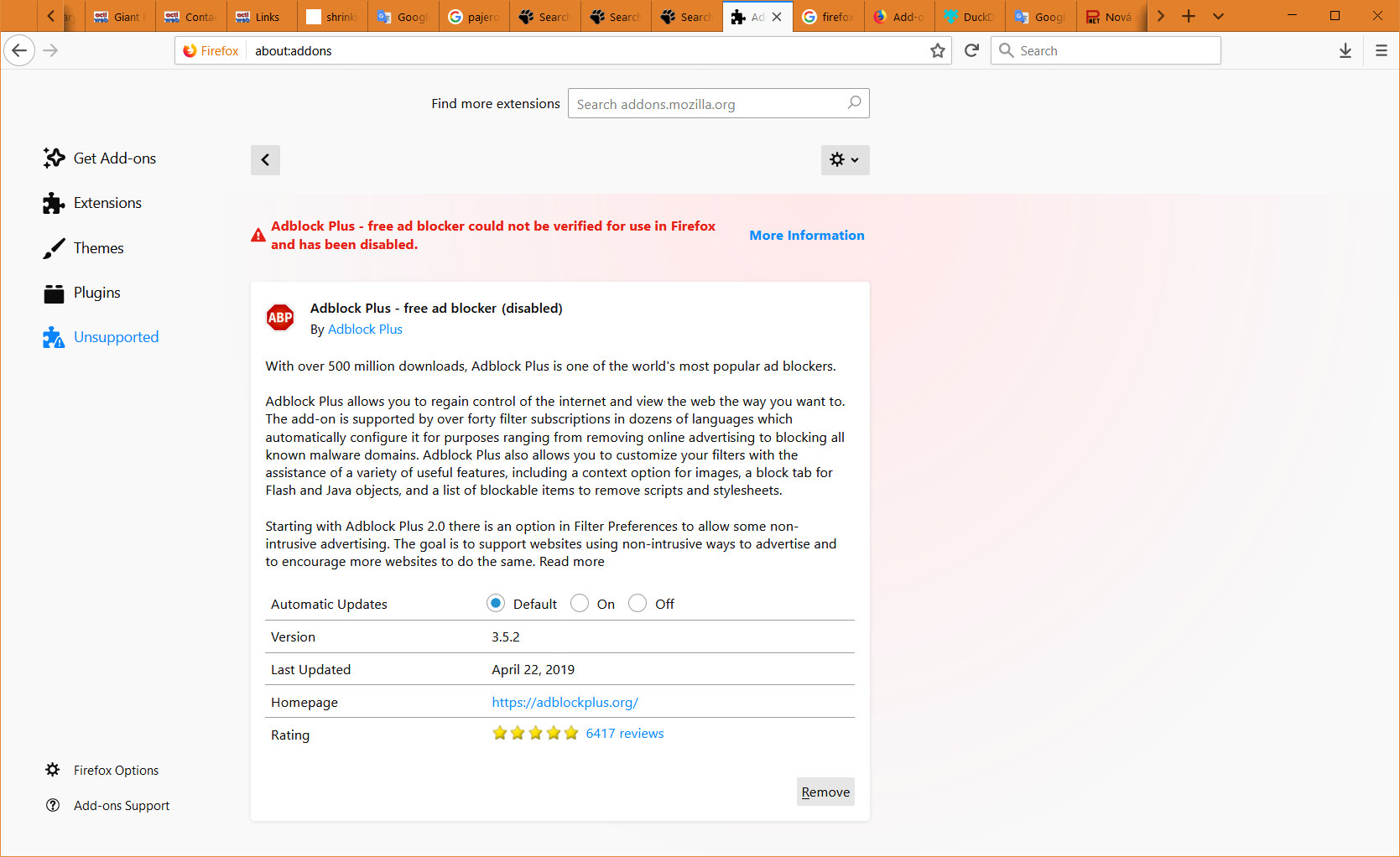Go back to the add-ons list view

point(265,159)
